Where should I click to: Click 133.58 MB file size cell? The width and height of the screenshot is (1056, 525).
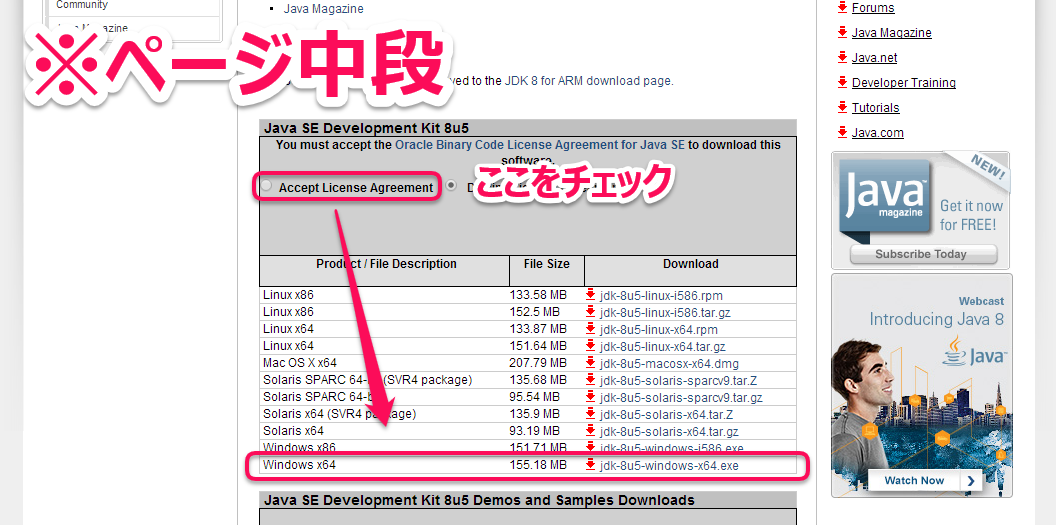(x=547, y=295)
